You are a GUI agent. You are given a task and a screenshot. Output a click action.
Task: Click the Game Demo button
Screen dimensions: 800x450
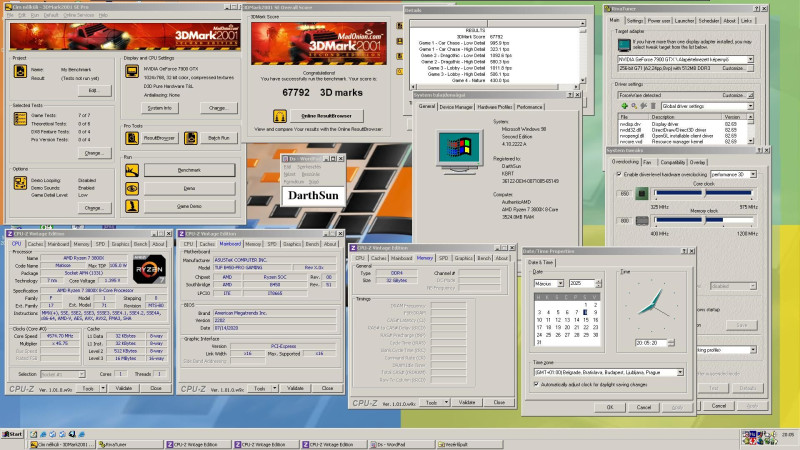click(189, 206)
